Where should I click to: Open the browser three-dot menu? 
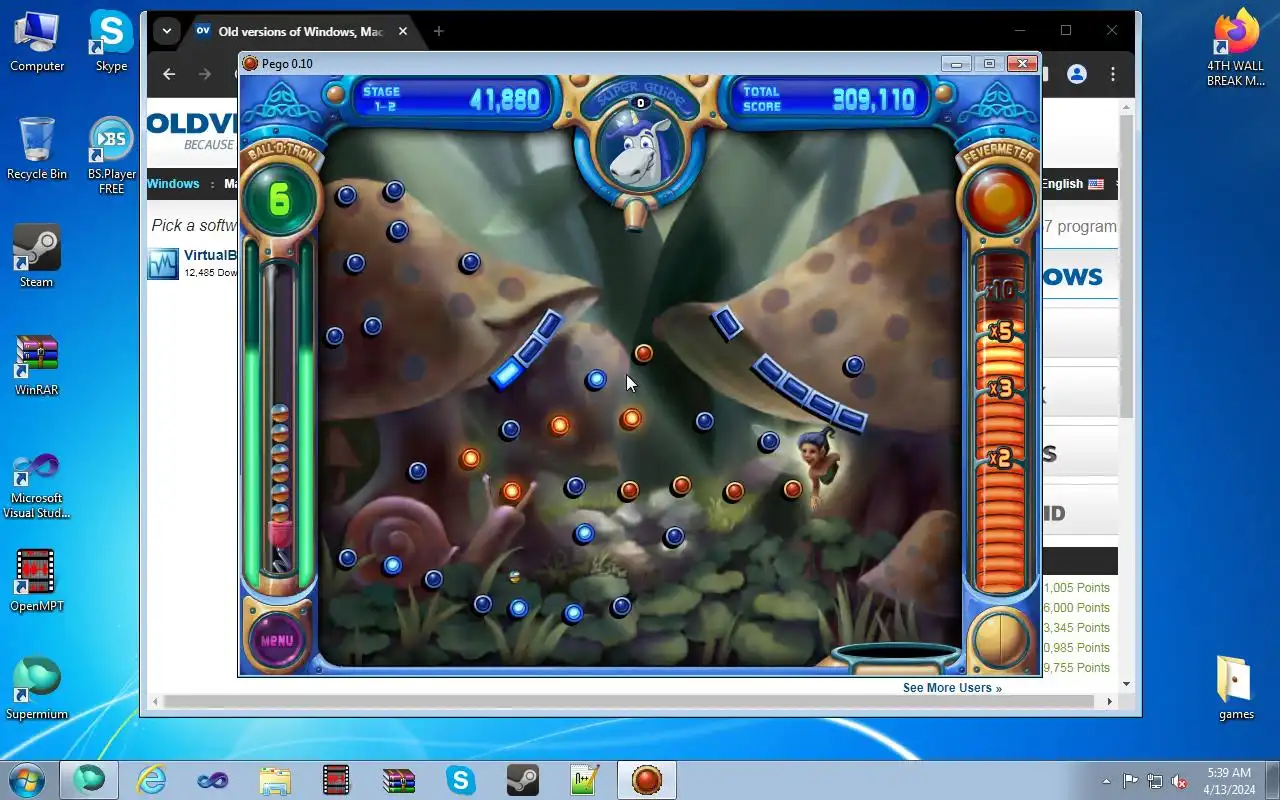pos(1113,74)
